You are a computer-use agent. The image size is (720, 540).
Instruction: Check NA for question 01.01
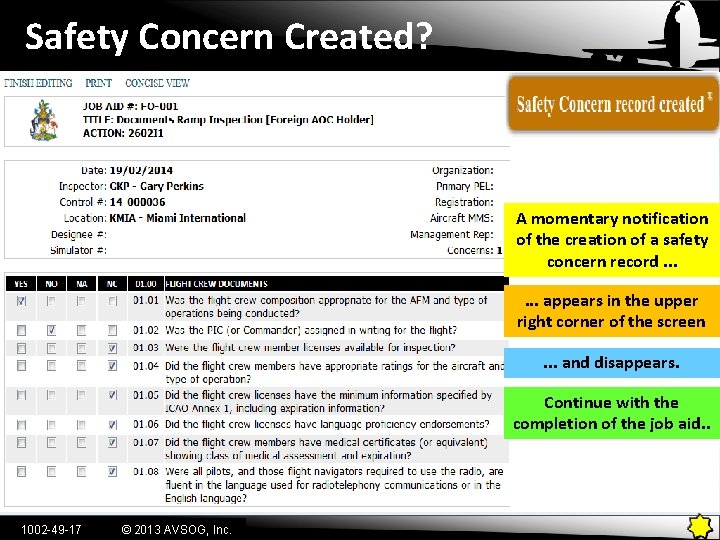click(x=81, y=301)
